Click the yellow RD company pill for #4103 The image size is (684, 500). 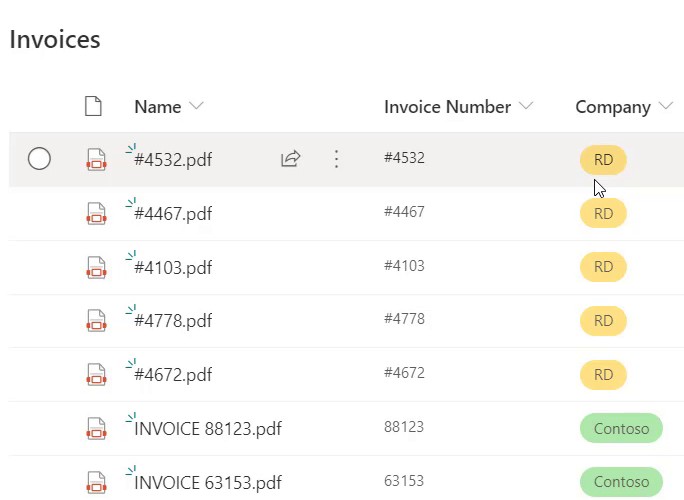(x=603, y=267)
